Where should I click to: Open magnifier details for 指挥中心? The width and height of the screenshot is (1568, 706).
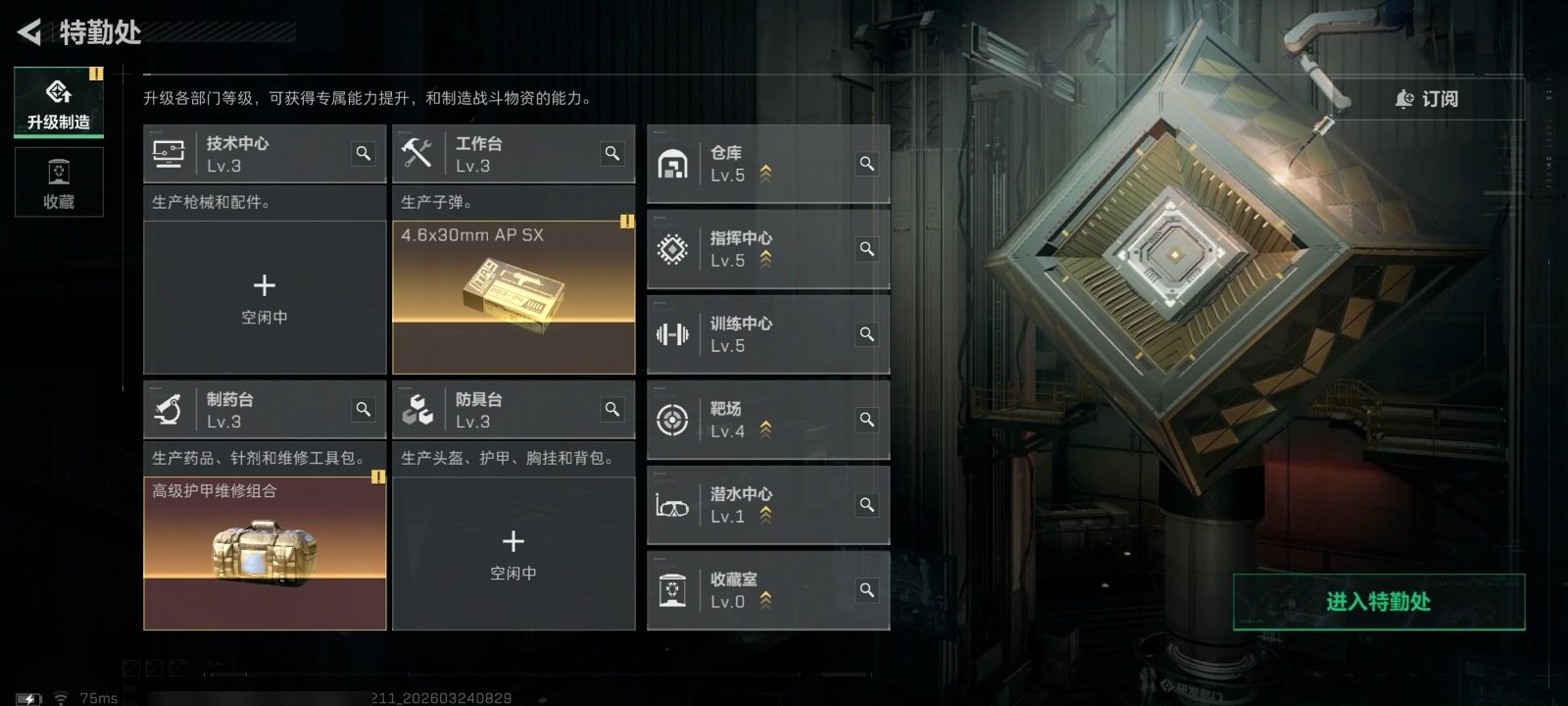point(867,249)
